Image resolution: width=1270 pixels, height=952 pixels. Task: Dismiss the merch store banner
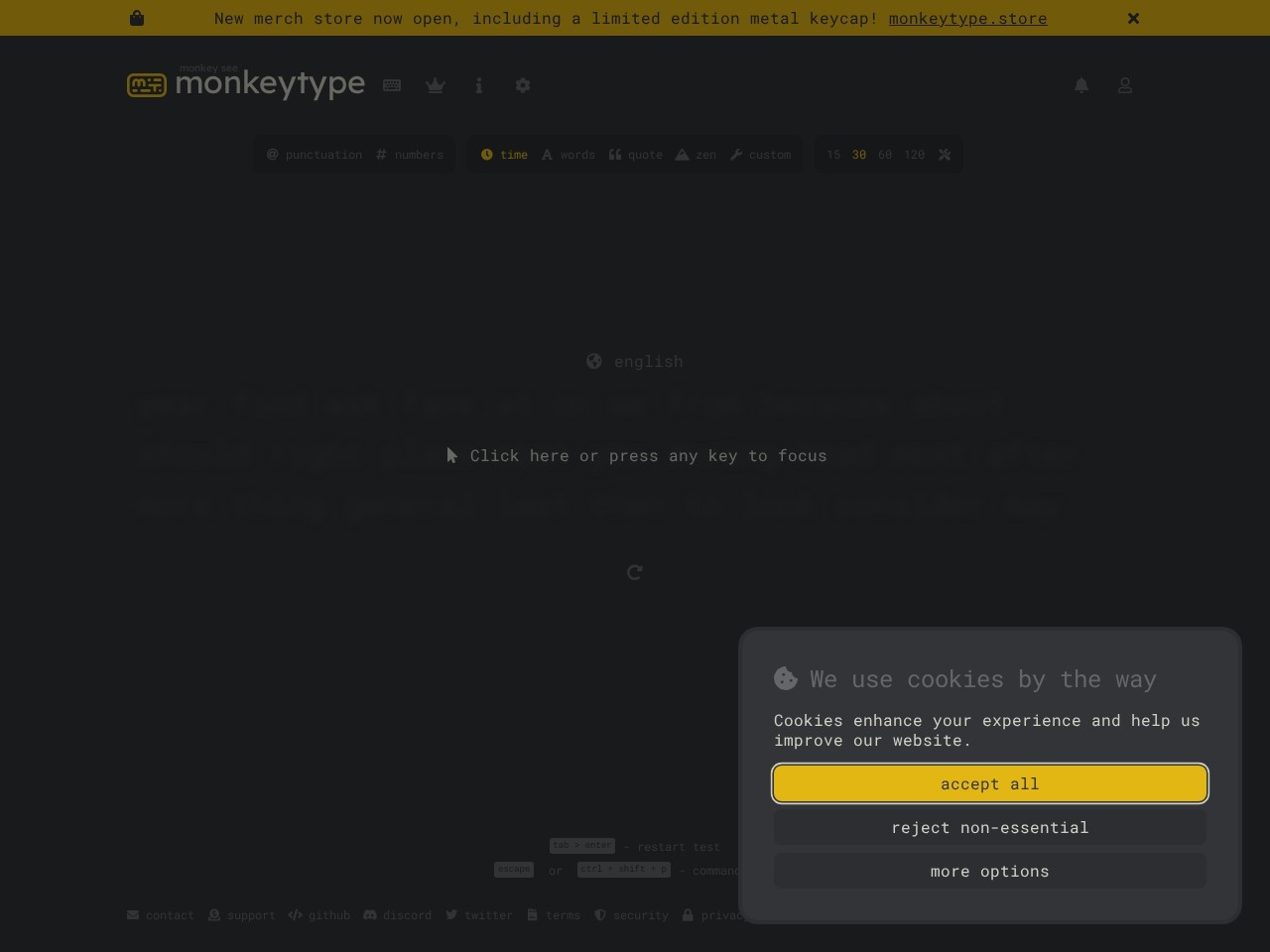coord(1133,18)
